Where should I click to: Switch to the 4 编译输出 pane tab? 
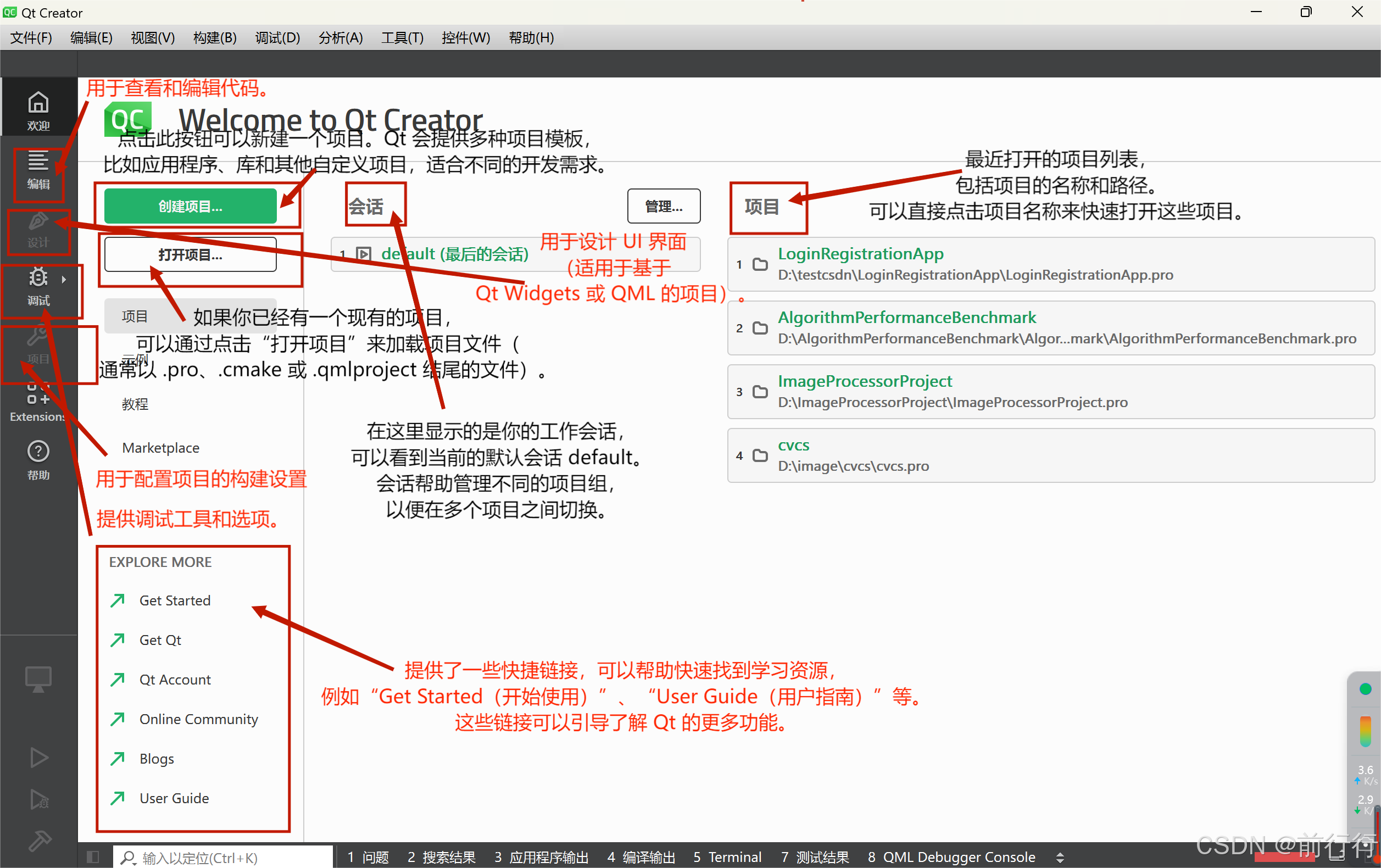tap(641, 857)
